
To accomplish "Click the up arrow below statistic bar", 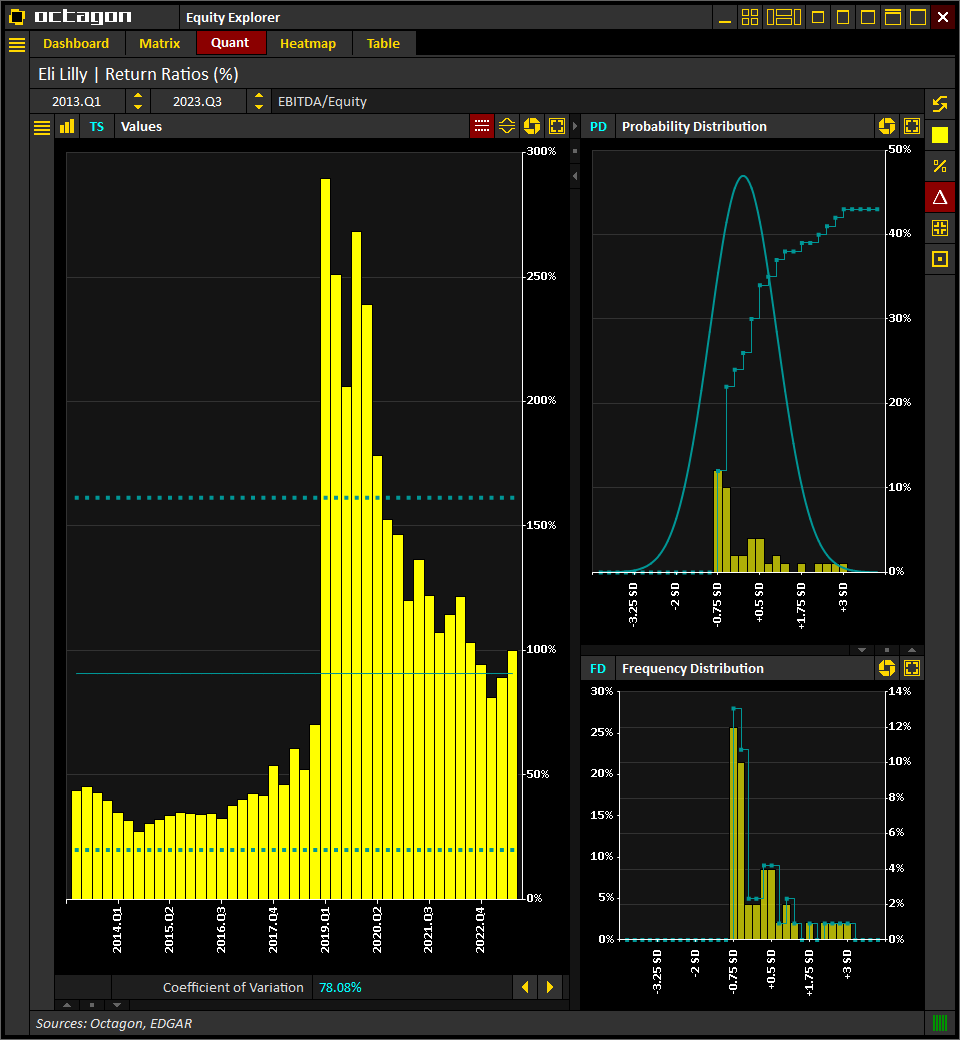I will click(66, 1005).
